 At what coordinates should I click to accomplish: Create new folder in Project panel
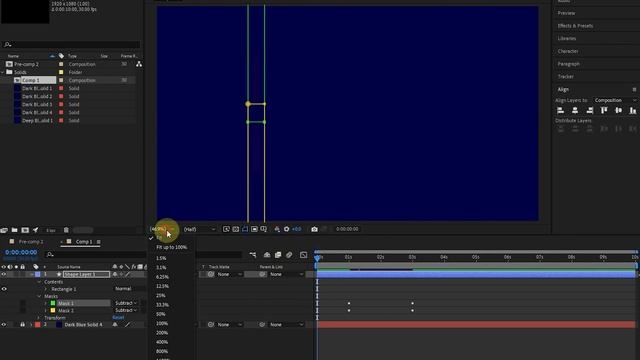pyautogui.click(x=14, y=230)
